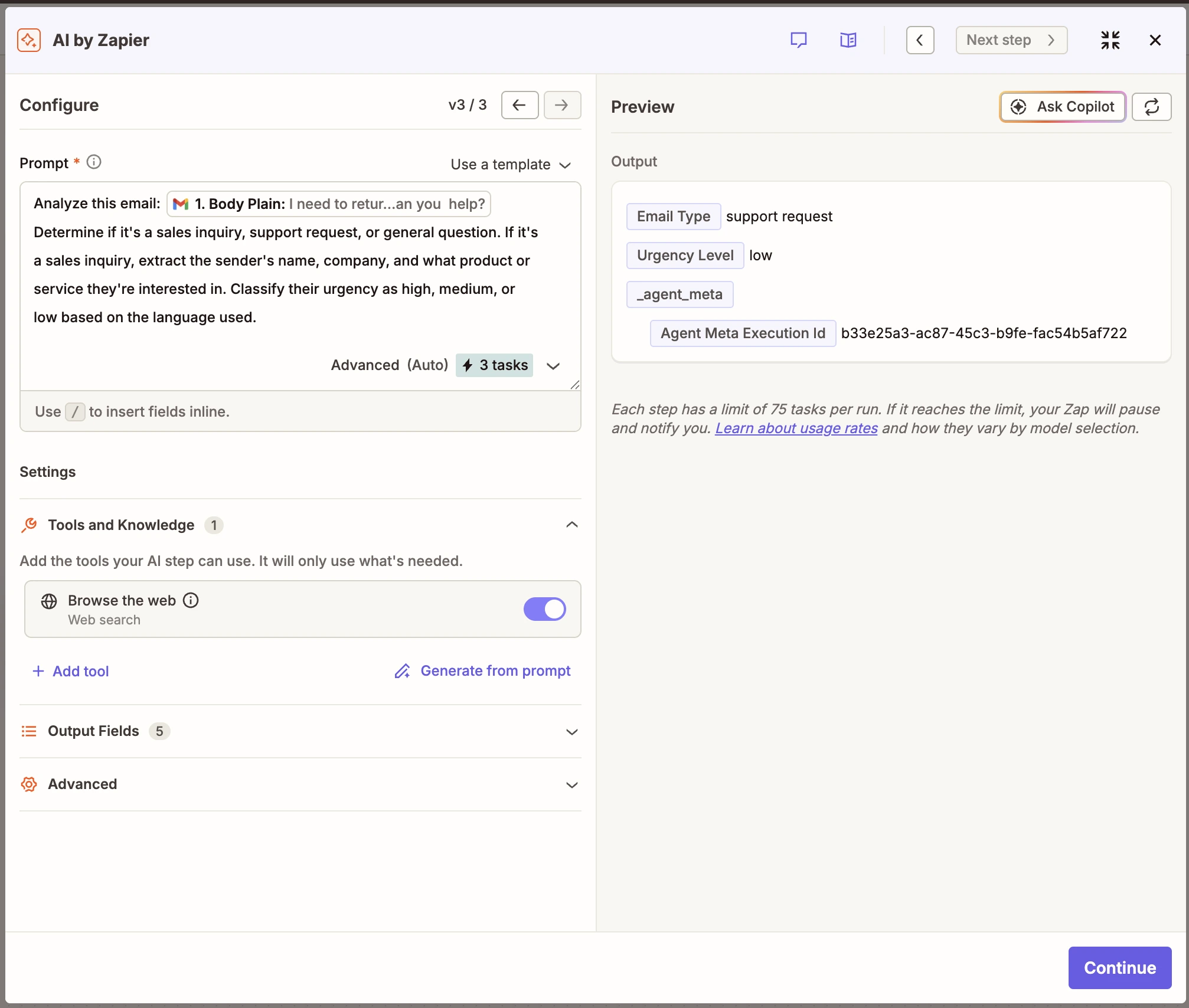
Task: Click the Browse the web info icon
Action: [191, 600]
